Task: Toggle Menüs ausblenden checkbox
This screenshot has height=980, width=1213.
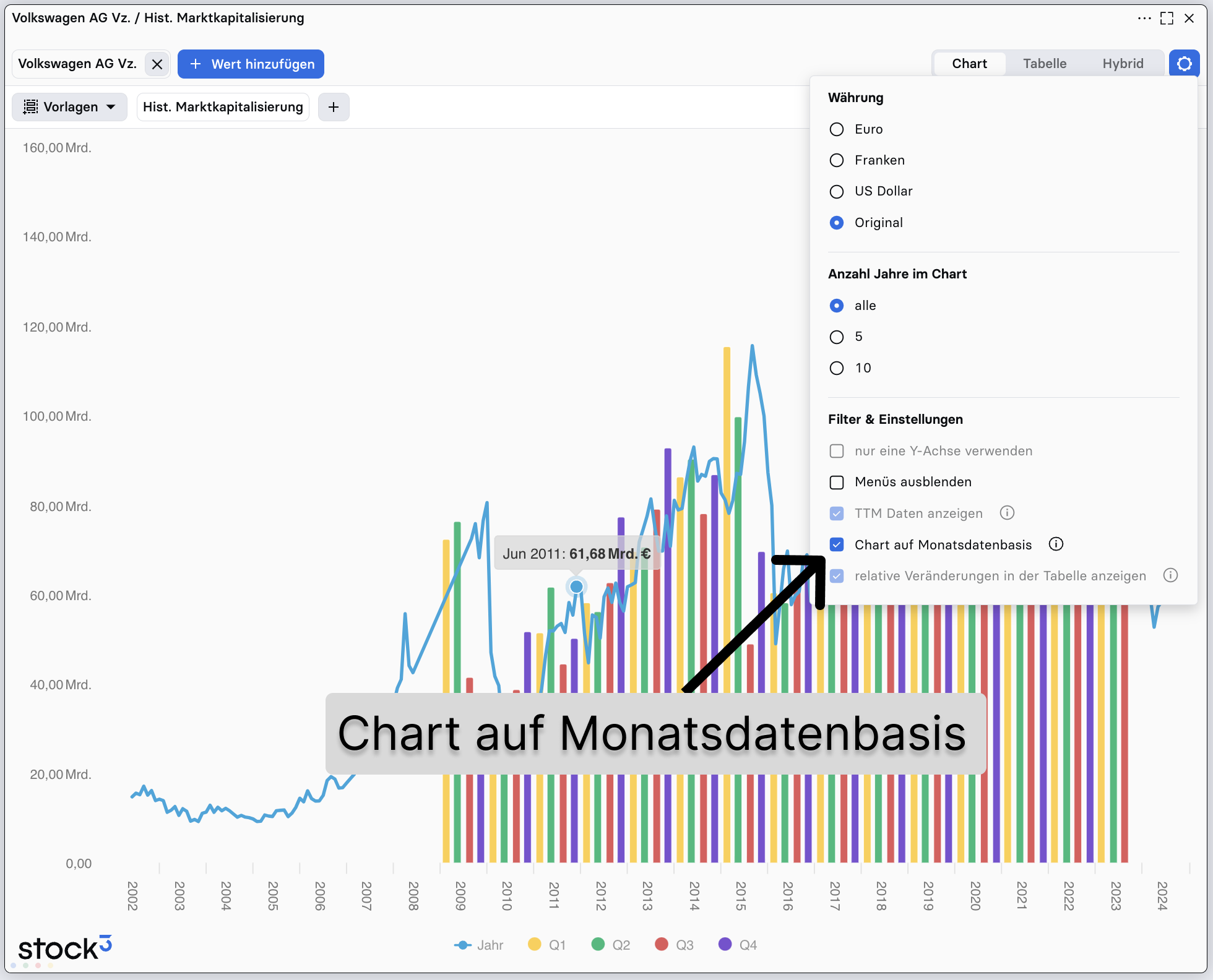Action: click(x=837, y=483)
